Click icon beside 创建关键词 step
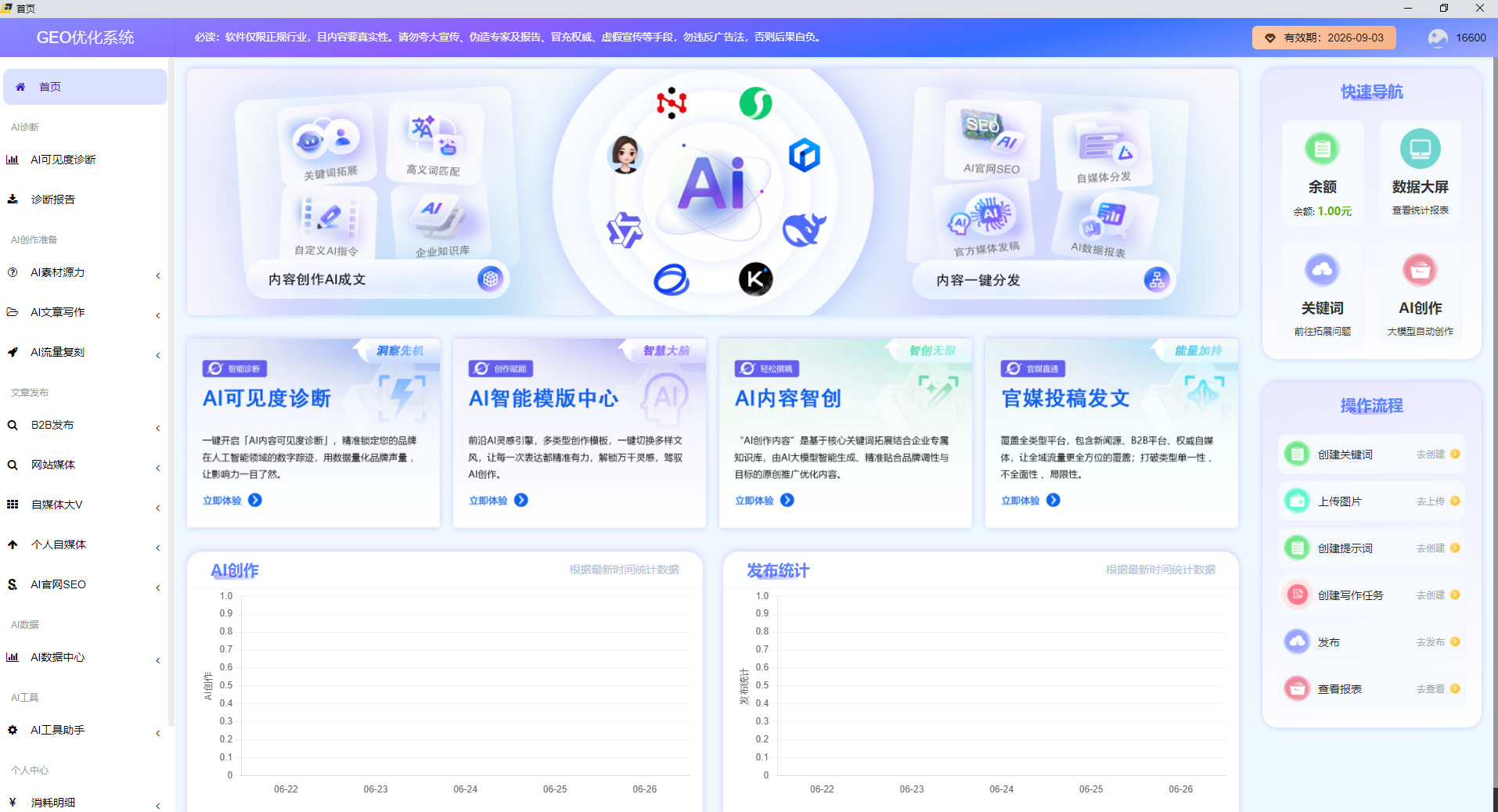This screenshot has height=812, width=1498. point(1297,454)
